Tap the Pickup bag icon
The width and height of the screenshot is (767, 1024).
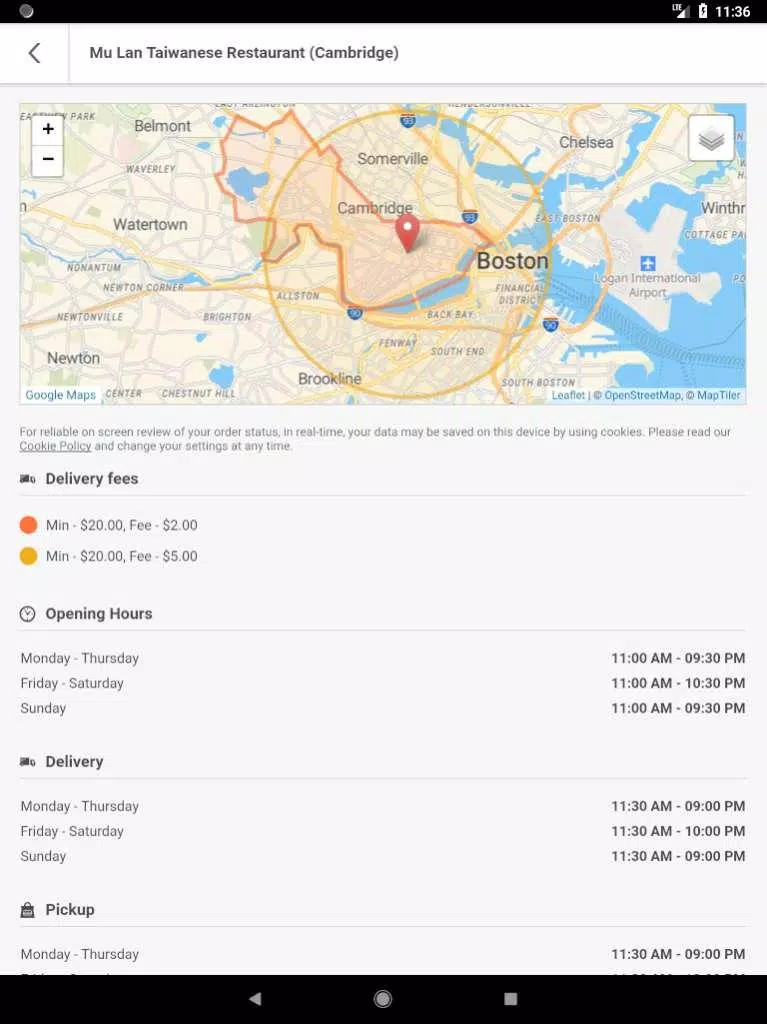[x=27, y=910]
